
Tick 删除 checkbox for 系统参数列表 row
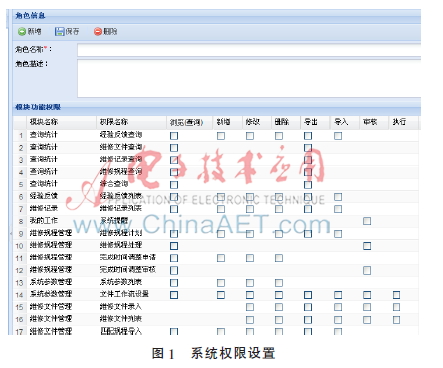click(279, 283)
